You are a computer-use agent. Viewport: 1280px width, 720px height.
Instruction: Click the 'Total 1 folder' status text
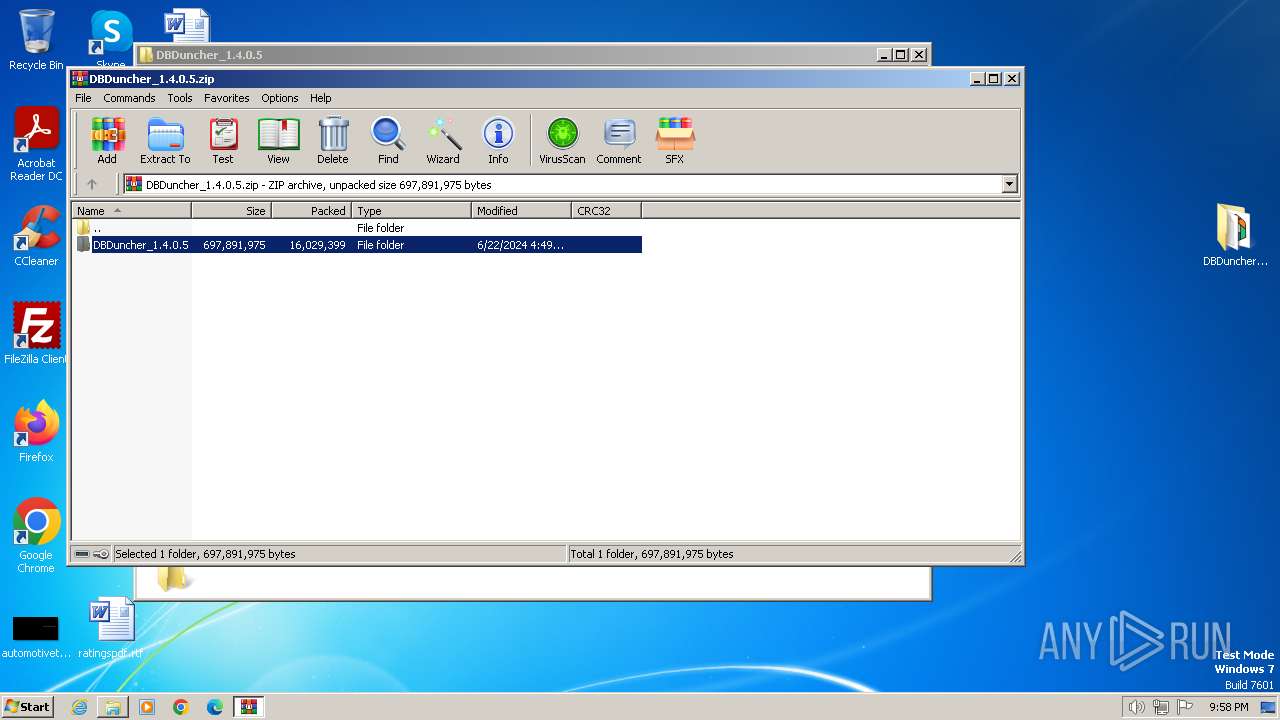(x=651, y=554)
